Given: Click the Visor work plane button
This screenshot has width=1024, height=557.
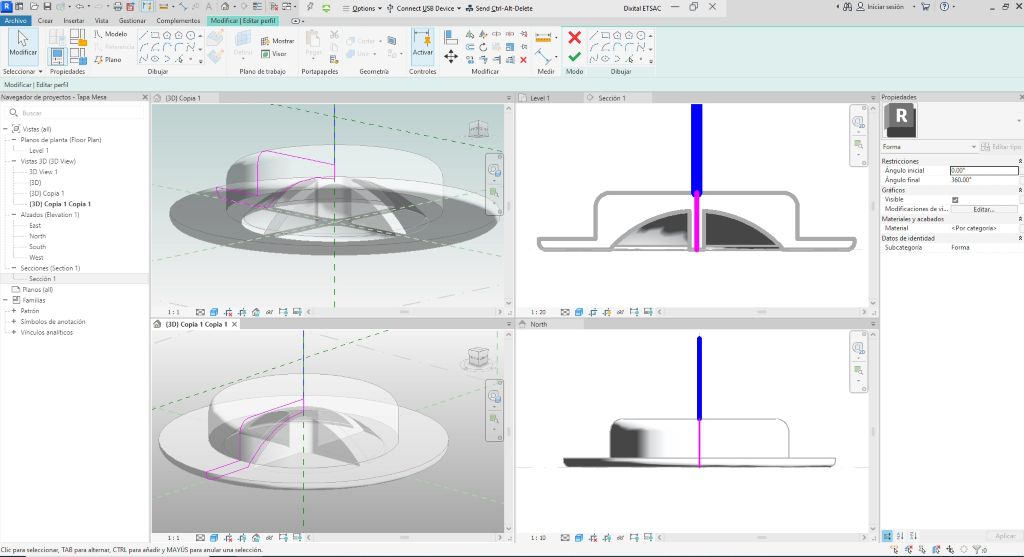Looking at the screenshot, I should coord(274,54).
